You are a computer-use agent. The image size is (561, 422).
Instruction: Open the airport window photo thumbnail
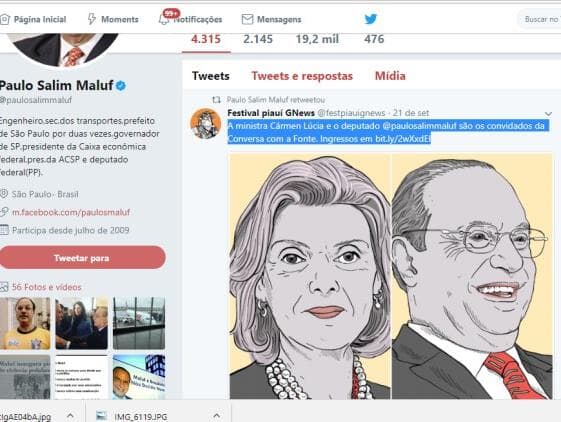tap(139, 323)
